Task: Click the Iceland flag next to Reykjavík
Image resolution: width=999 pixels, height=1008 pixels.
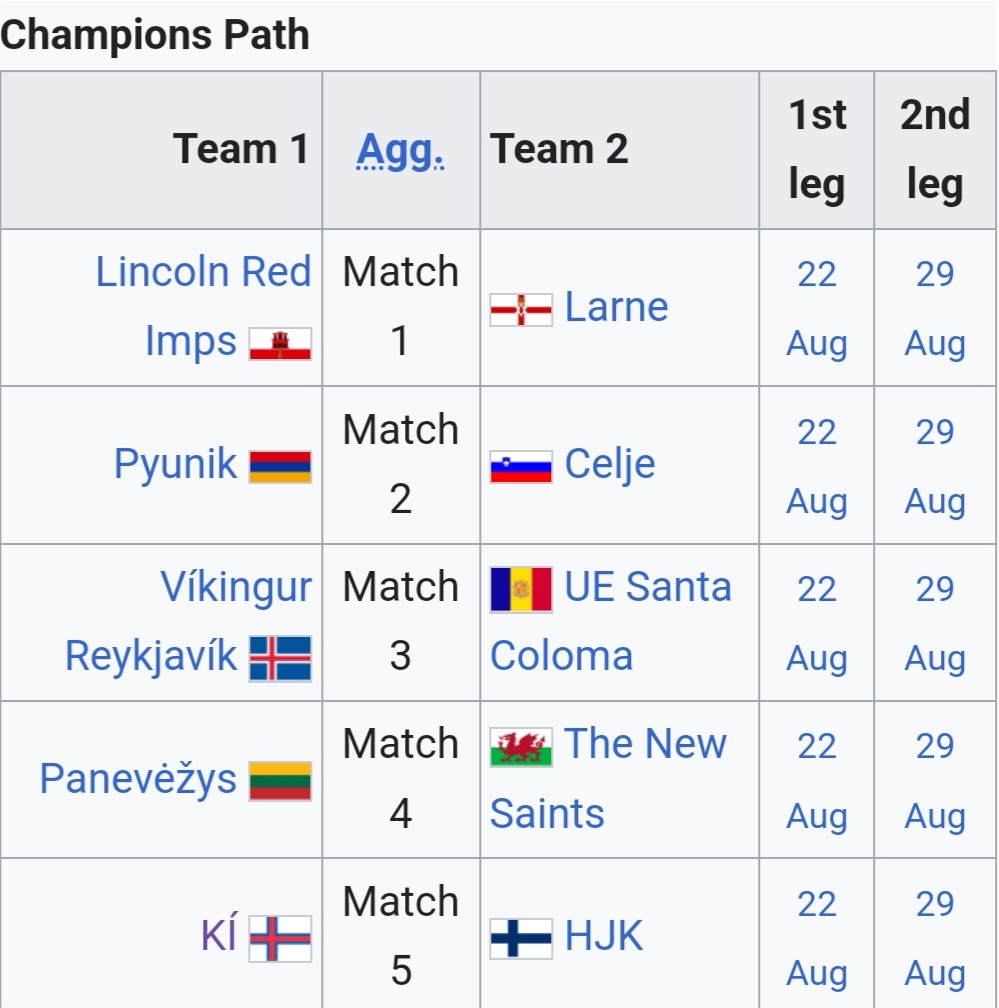Action: [280, 658]
